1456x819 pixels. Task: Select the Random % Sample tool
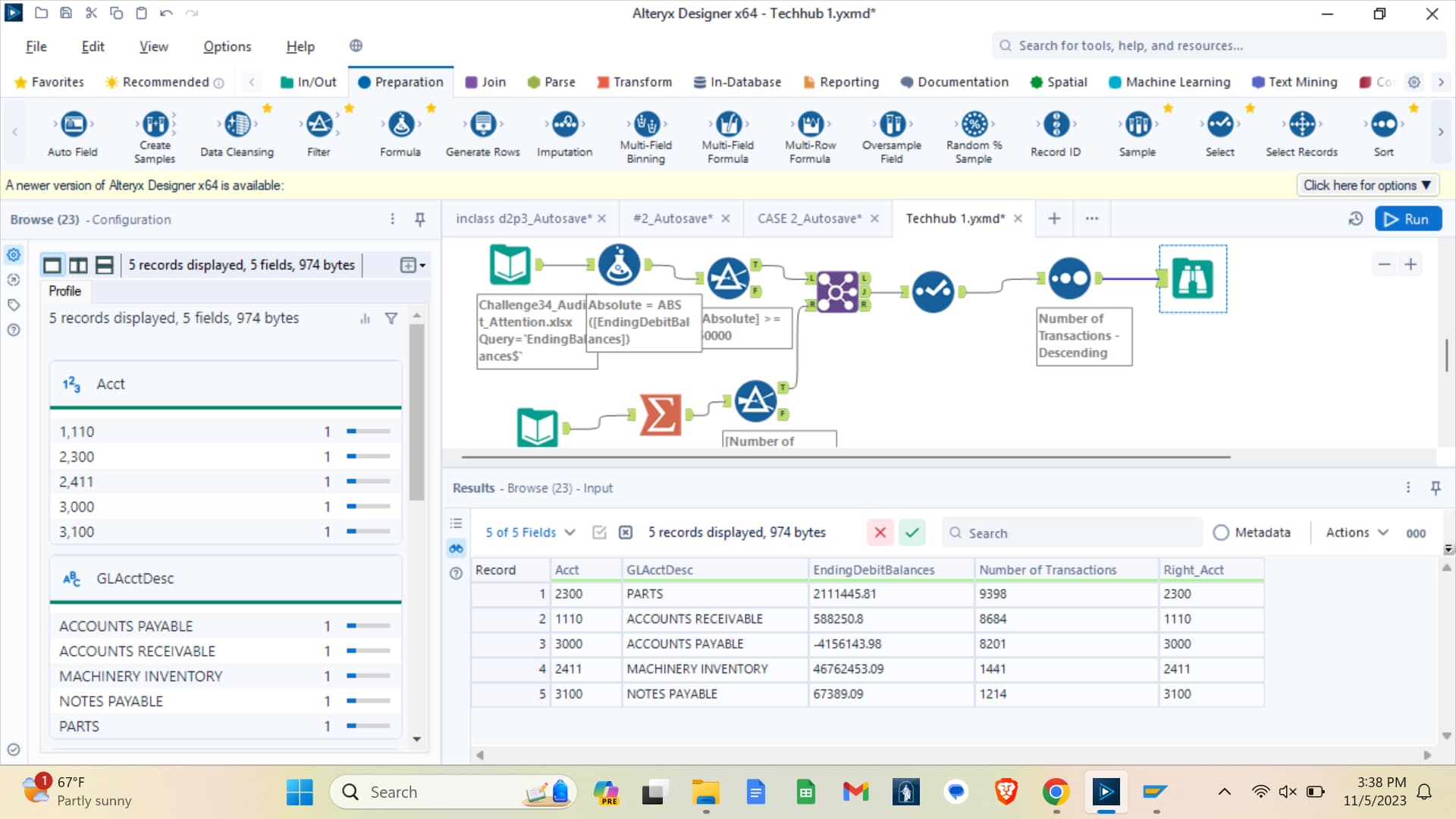point(974,136)
